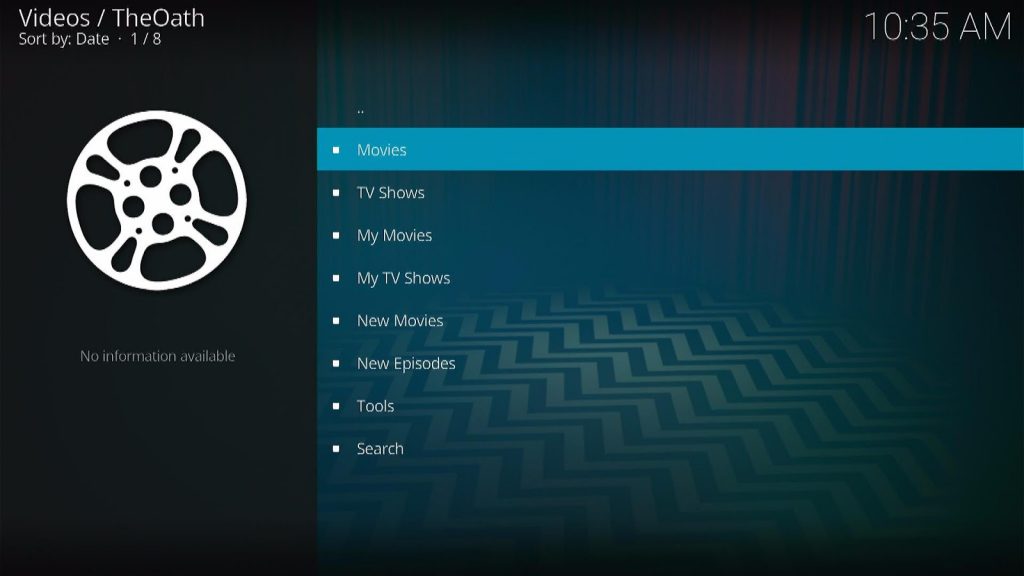Screen dimensions: 1024x576
Task: Click the bullet icon beside TV Shows
Action: 336,193
